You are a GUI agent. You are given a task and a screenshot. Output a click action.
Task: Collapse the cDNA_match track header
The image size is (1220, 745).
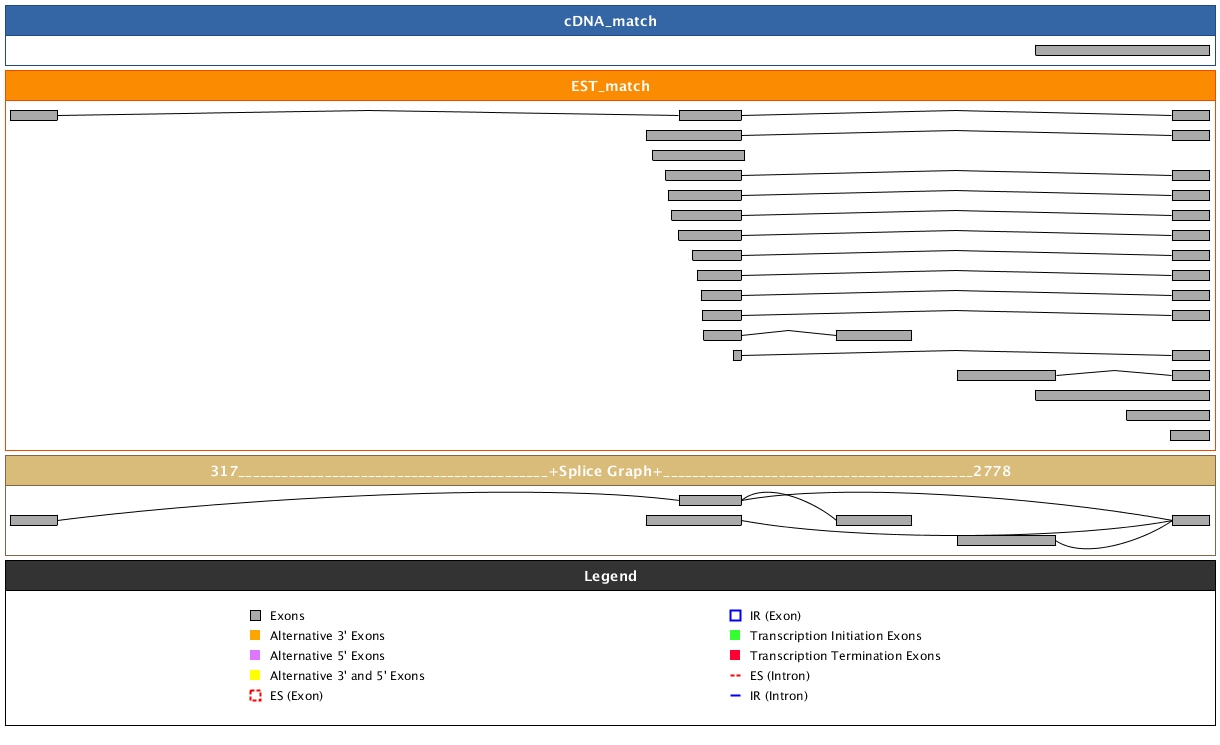610,21
